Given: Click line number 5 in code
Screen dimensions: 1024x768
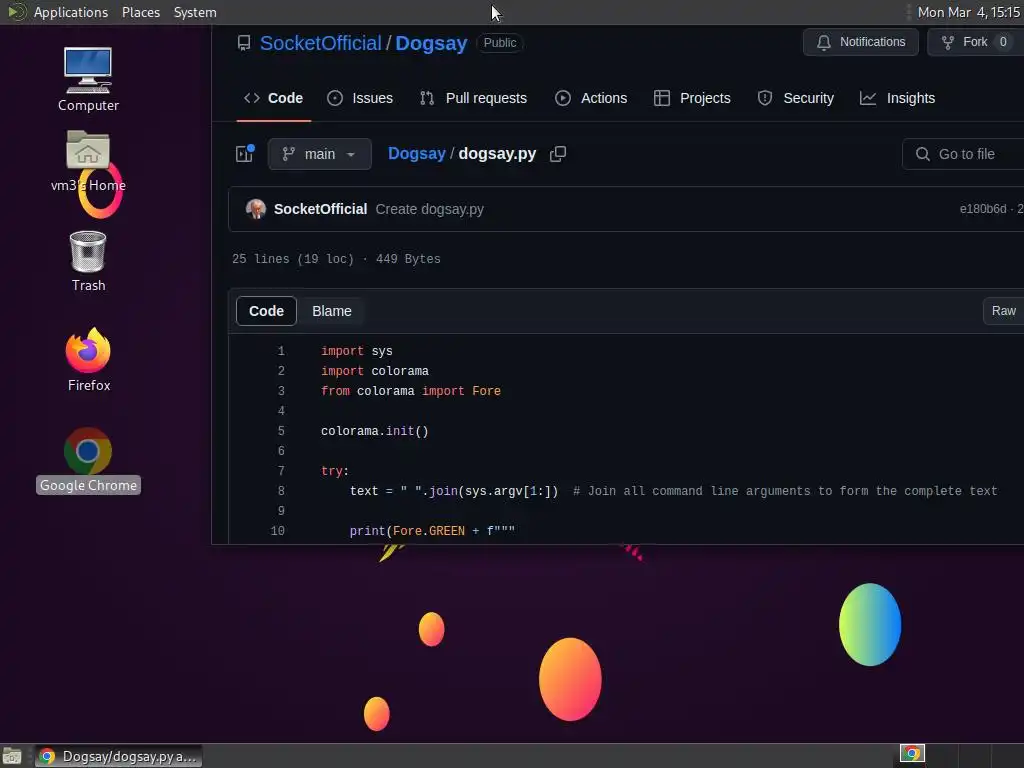Looking at the screenshot, I should (281, 431).
